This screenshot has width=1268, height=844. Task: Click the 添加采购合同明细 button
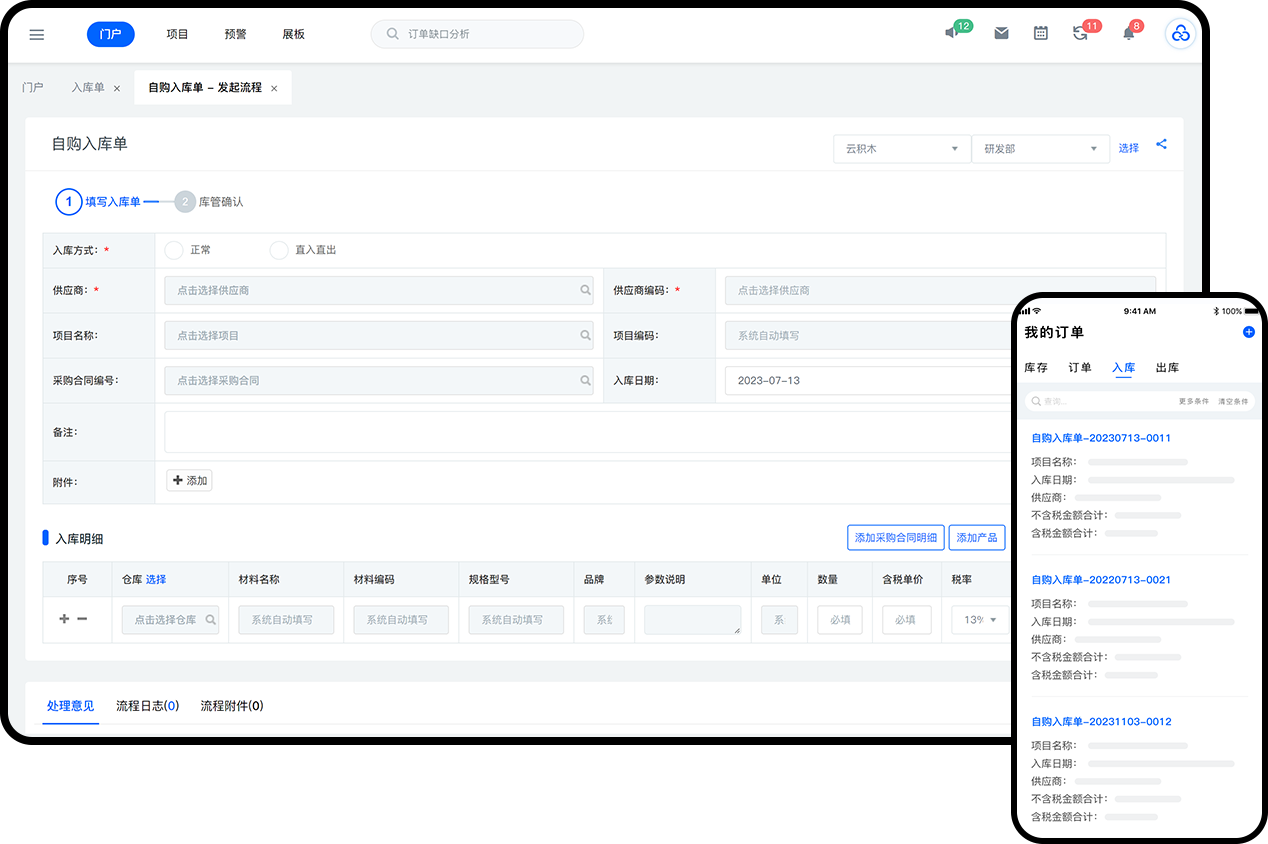(x=895, y=538)
